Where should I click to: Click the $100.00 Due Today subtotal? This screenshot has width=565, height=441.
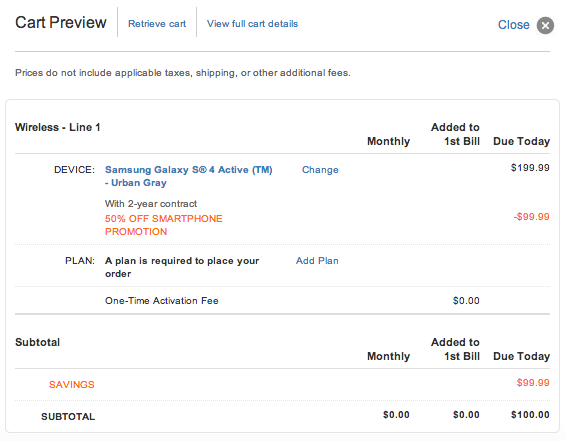tap(530, 415)
